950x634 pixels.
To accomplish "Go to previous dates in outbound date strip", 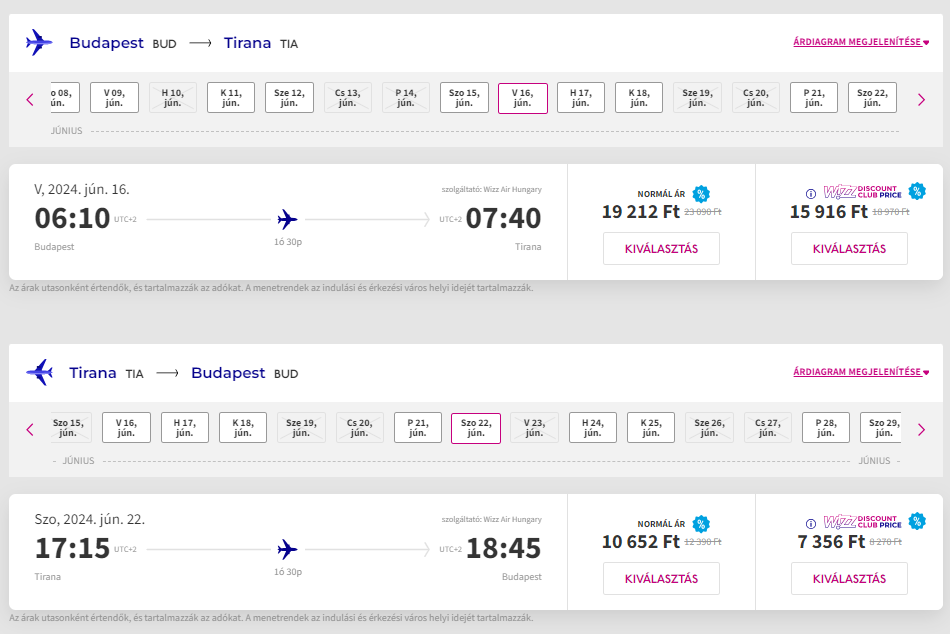I will click(x=30, y=99).
